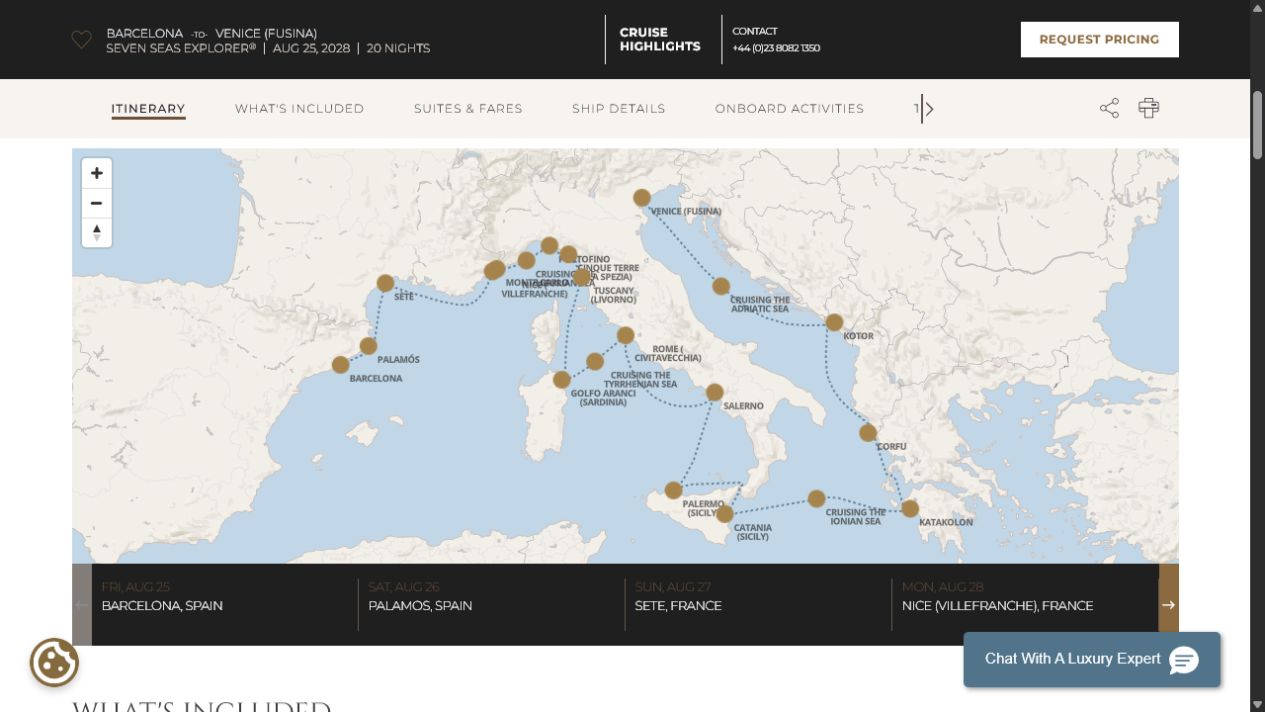Click the Catania map marker
The height and width of the screenshot is (712, 1265).
point(725,514)
